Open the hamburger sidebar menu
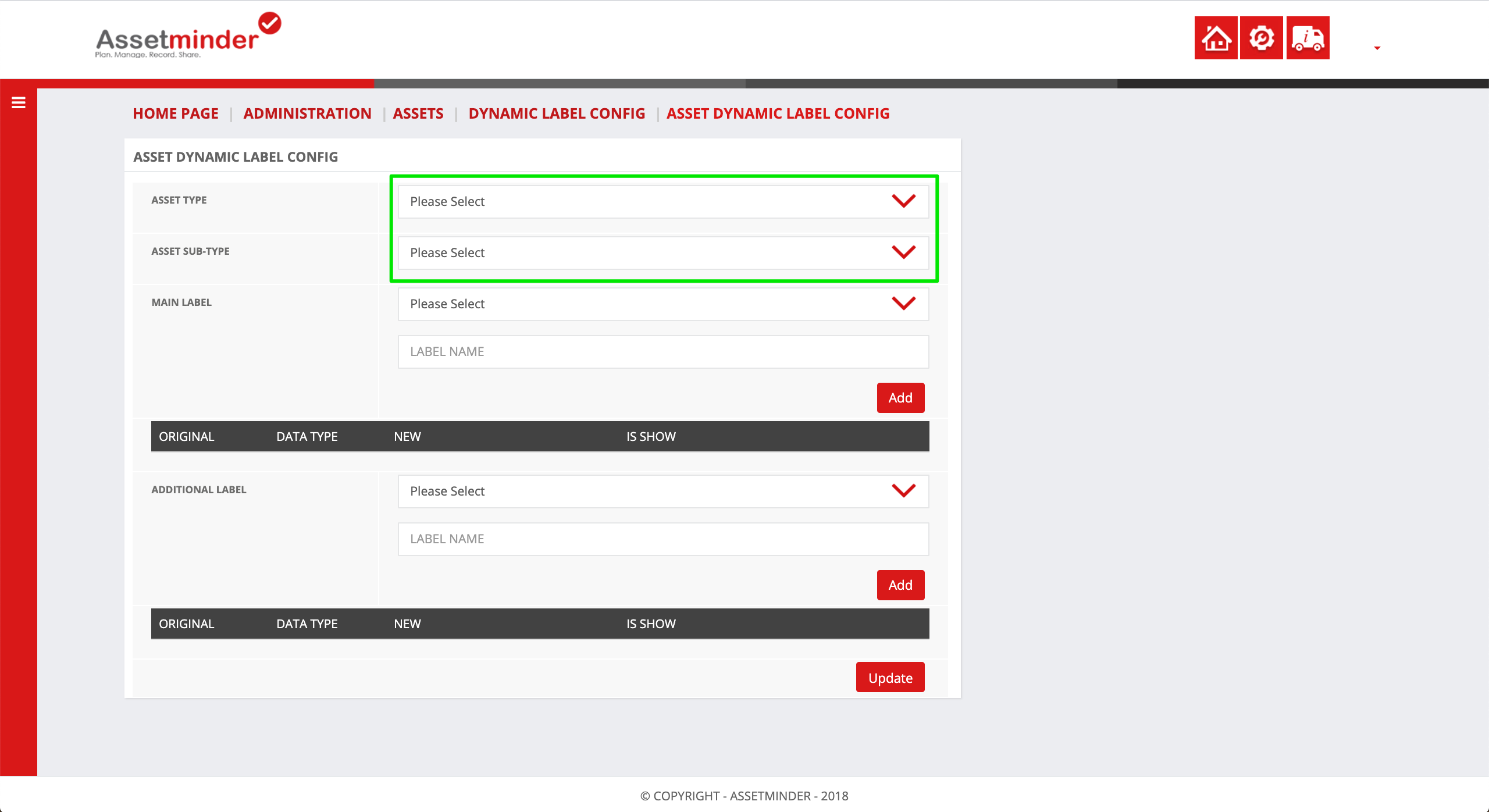This screenshot has width=1489, height=812. click(18, 103)
